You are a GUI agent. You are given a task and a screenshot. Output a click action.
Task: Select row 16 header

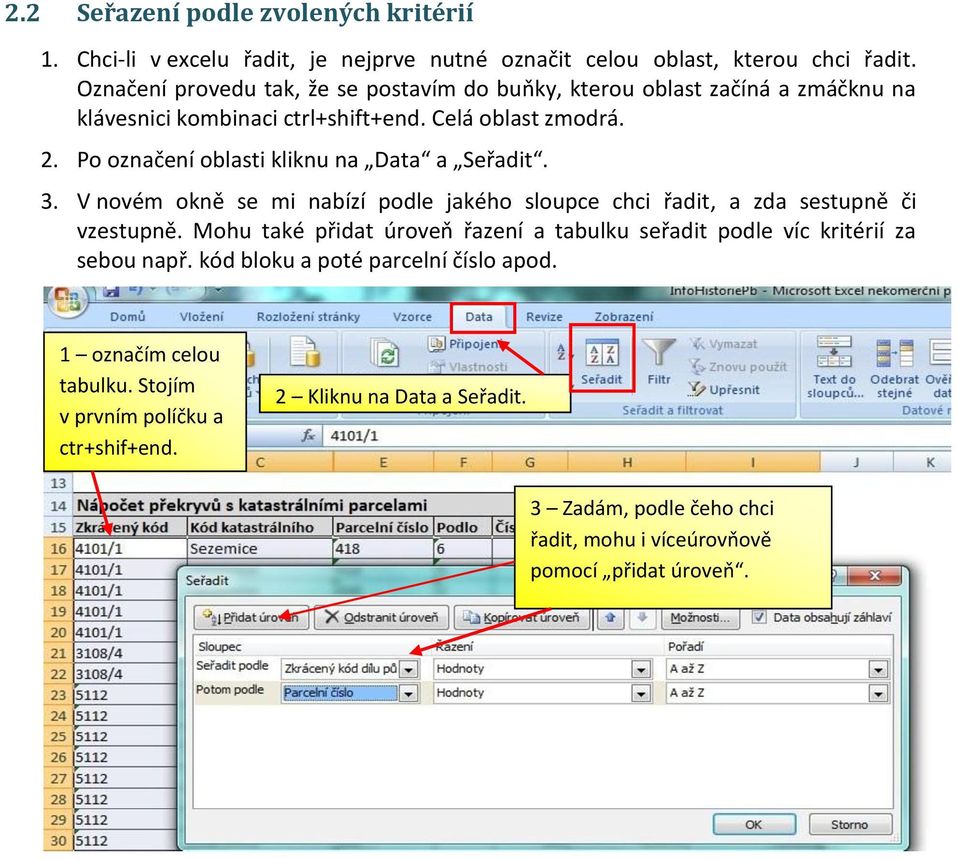[x=58, y=549]
